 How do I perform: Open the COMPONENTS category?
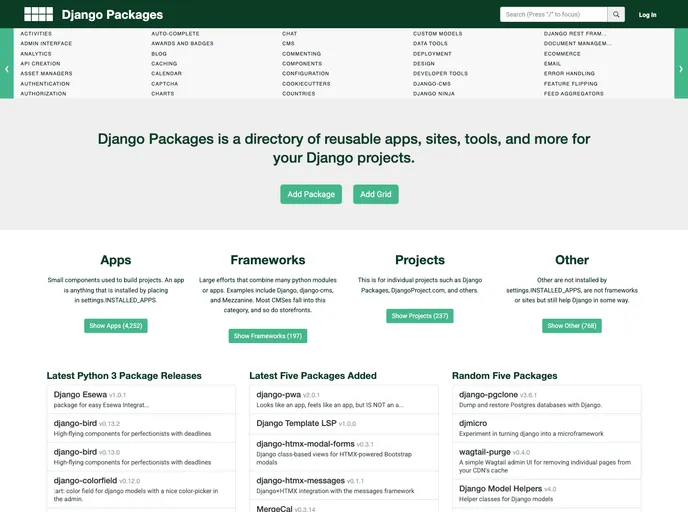tap(302, 64)
